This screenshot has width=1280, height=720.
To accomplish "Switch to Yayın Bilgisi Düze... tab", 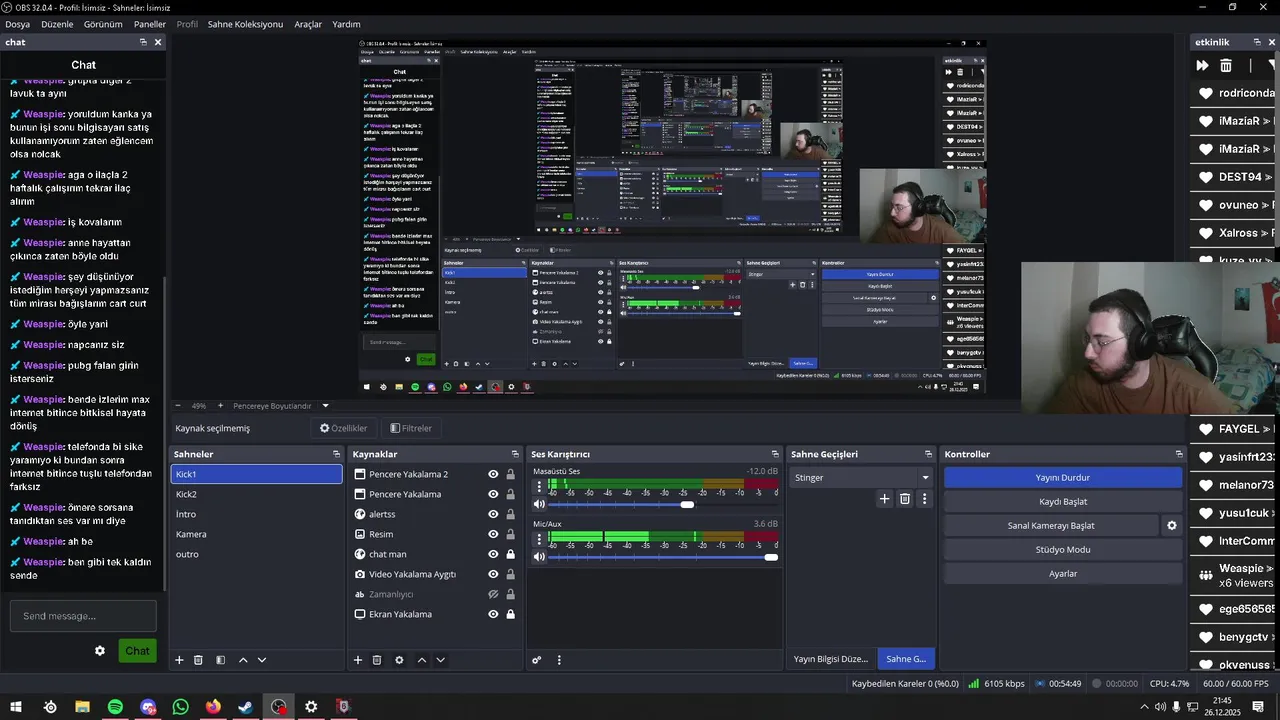I will tap(831, 659).
